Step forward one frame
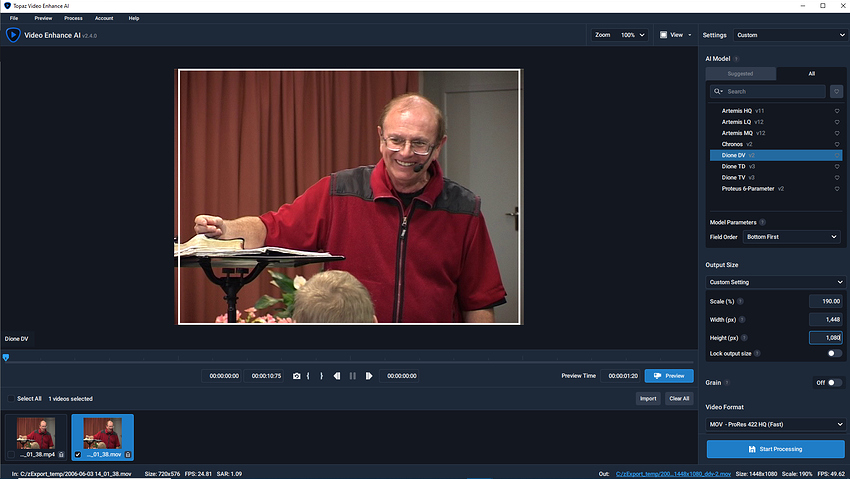 tap(369, 376)
